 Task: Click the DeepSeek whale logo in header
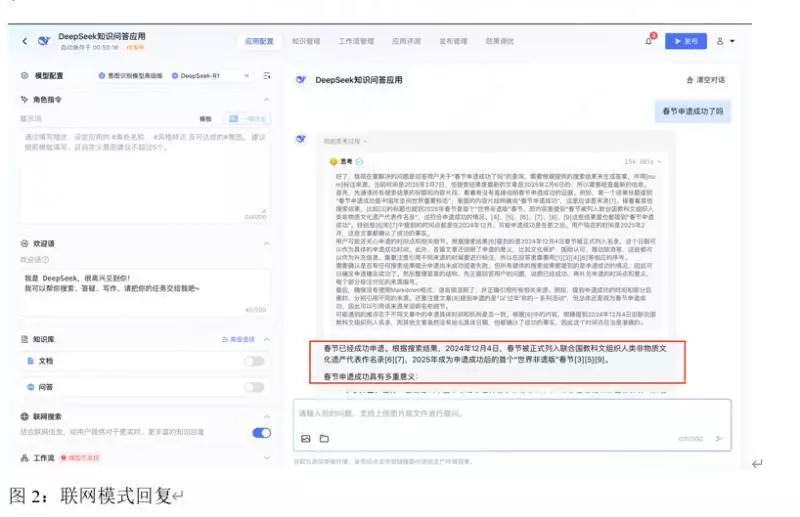click(44, 41)
